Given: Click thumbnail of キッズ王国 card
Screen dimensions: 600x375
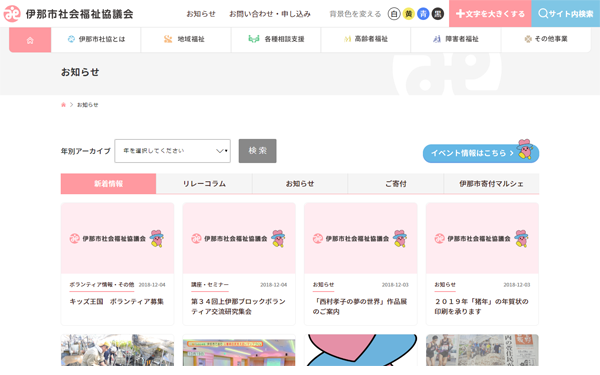Looking at the screenshot, I should (x=117, y=238).
